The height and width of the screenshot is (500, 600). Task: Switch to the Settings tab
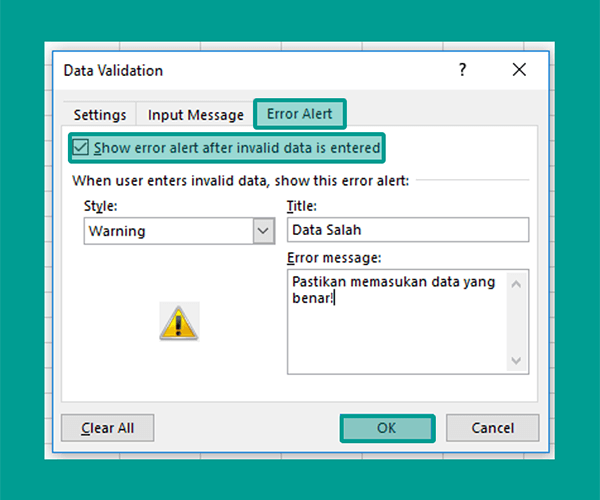[100, 115]
